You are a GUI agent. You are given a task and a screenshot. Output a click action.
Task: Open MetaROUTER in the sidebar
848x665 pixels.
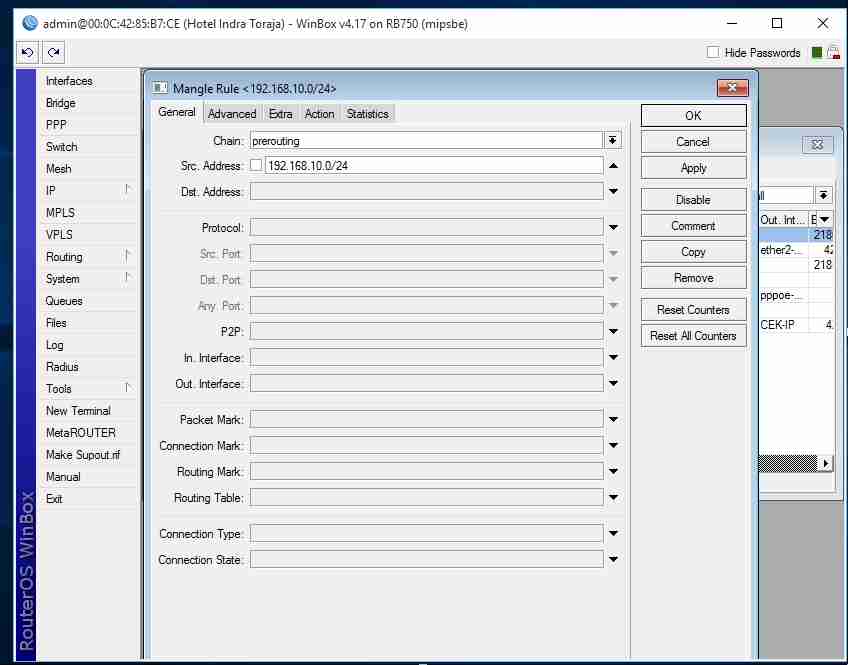[x=88, y=433]
